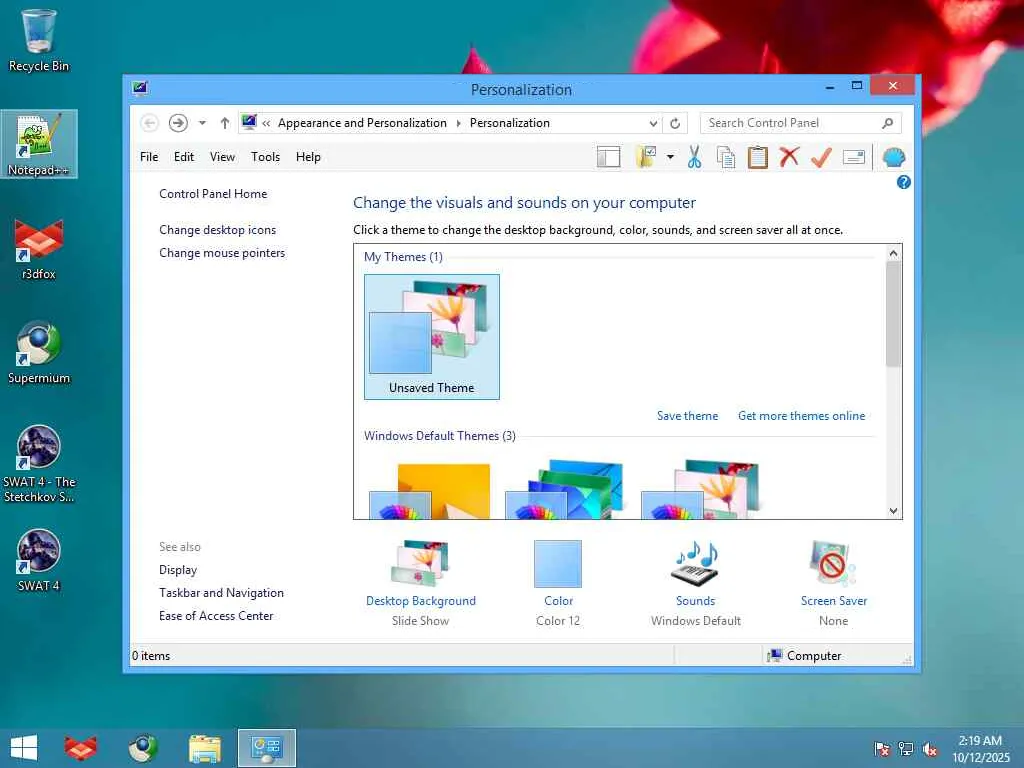
Task: Click the folder options toolbar icon
Action: click(x=646, y=157)
